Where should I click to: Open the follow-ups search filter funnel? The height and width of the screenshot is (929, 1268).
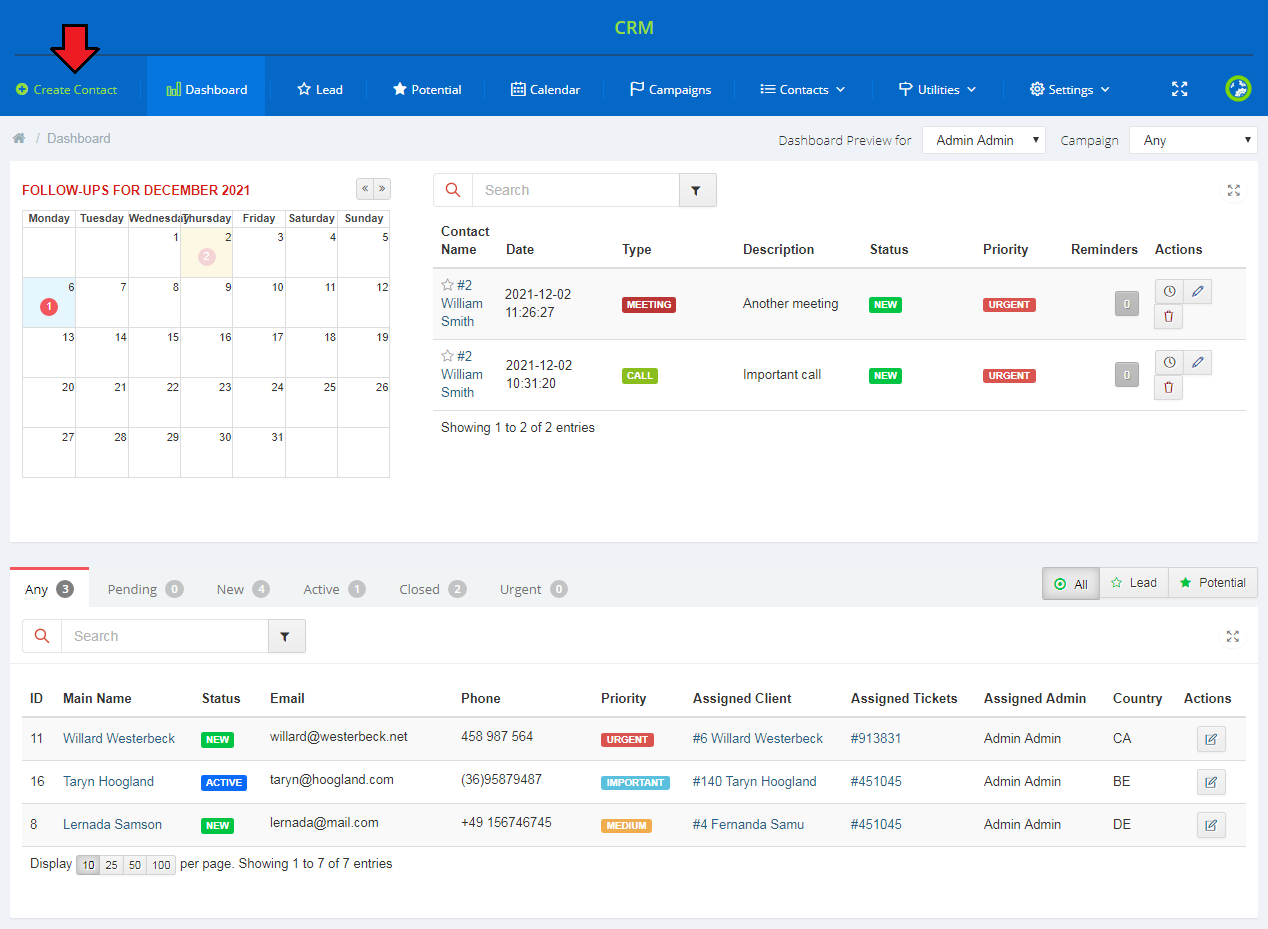(697, 190)
